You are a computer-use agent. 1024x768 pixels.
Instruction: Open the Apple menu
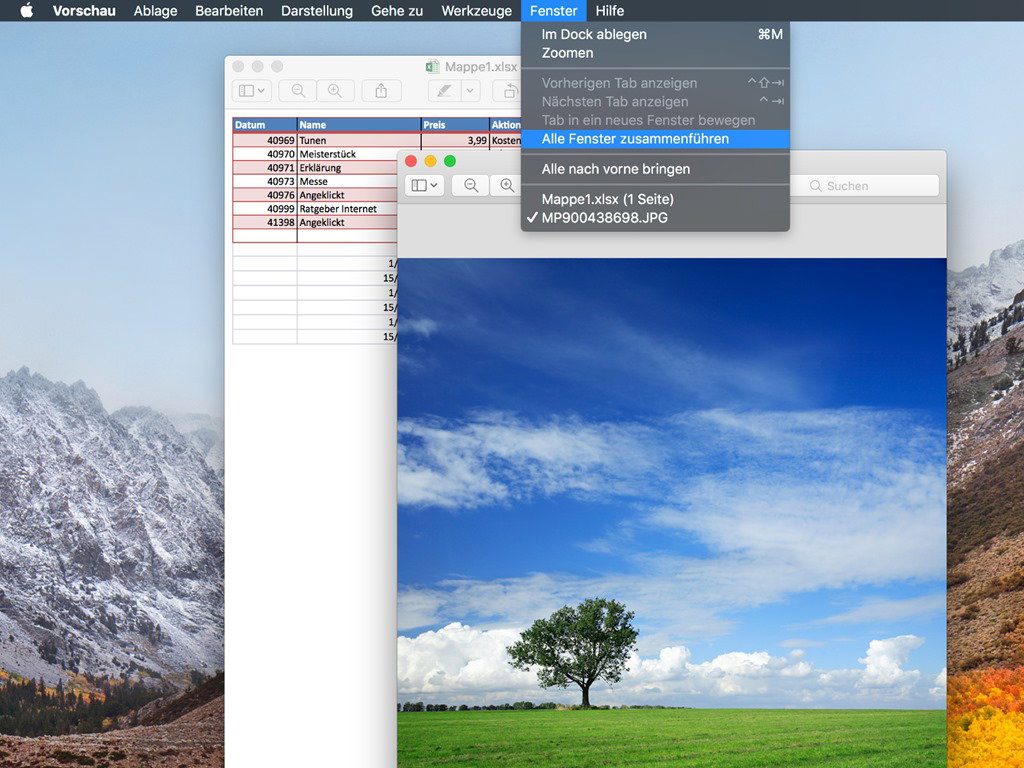[x=27, y=11]
